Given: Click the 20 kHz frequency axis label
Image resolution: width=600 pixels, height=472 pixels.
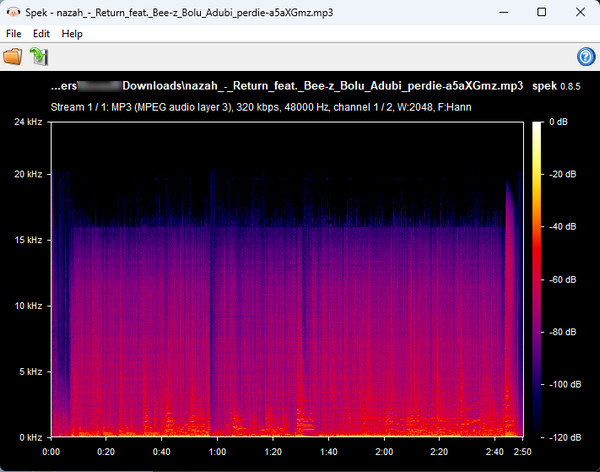Looking at the screenshot, I should pos(28,174).
